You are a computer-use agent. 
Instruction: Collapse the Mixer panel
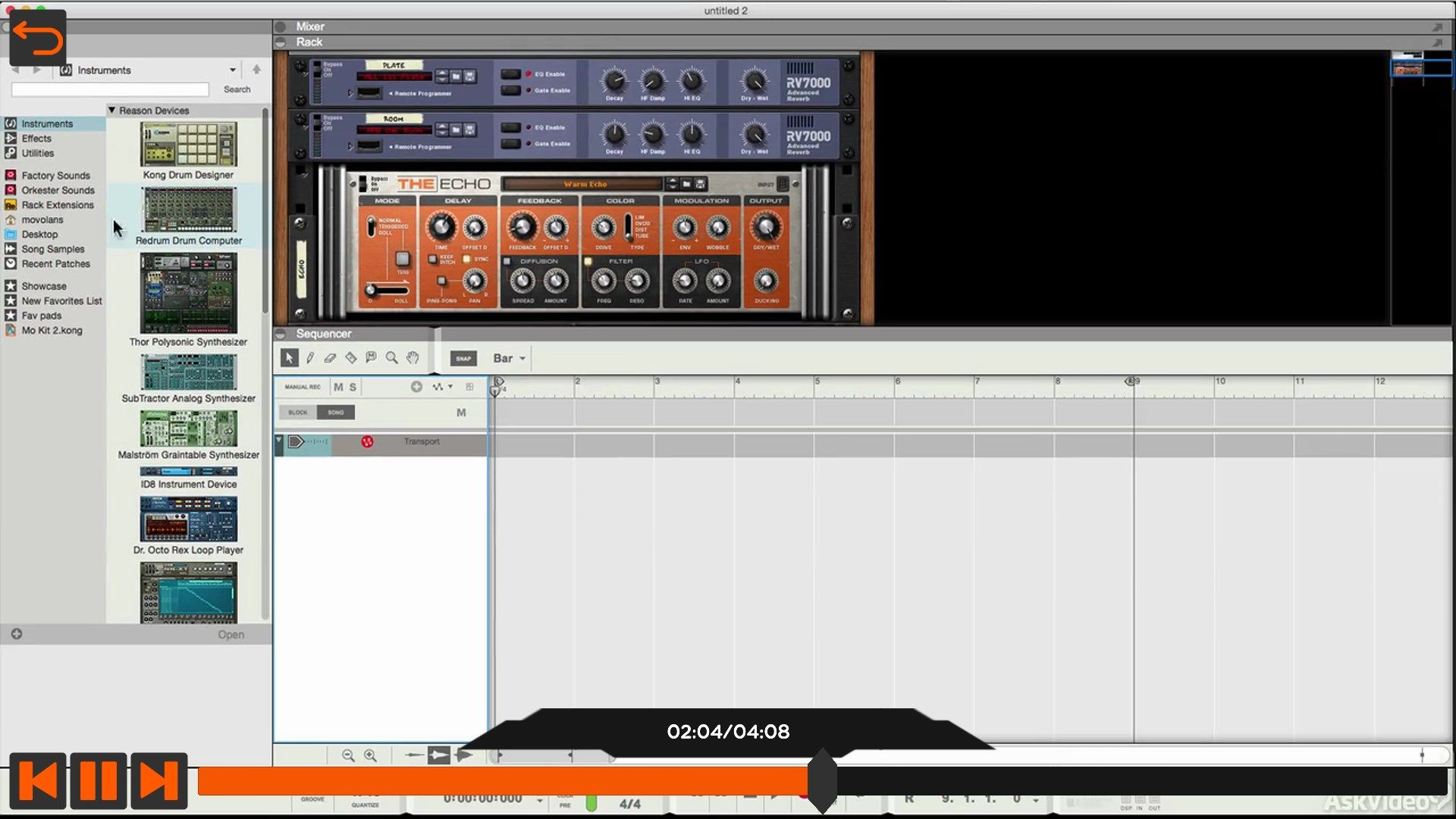click(x=280, y=27)
